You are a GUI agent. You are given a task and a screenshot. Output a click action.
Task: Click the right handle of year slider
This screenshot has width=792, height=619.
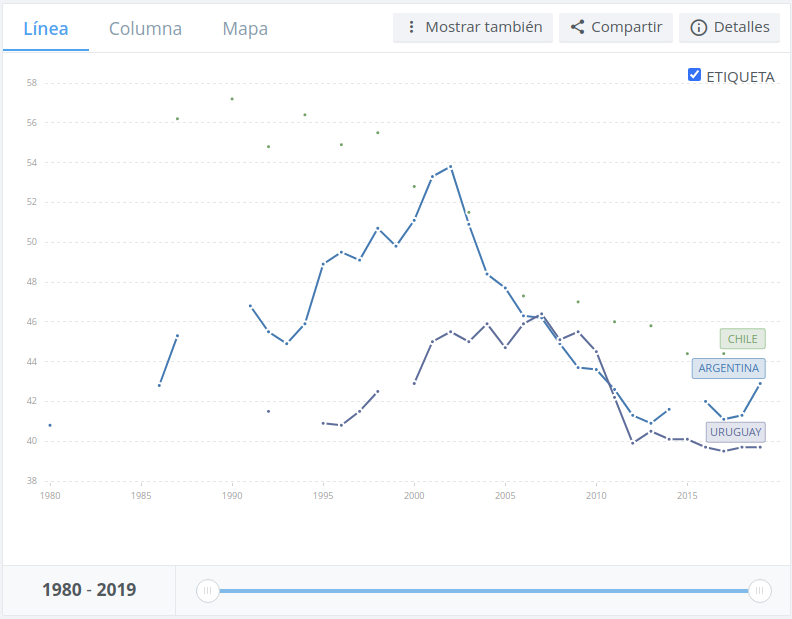click(760, 591)
